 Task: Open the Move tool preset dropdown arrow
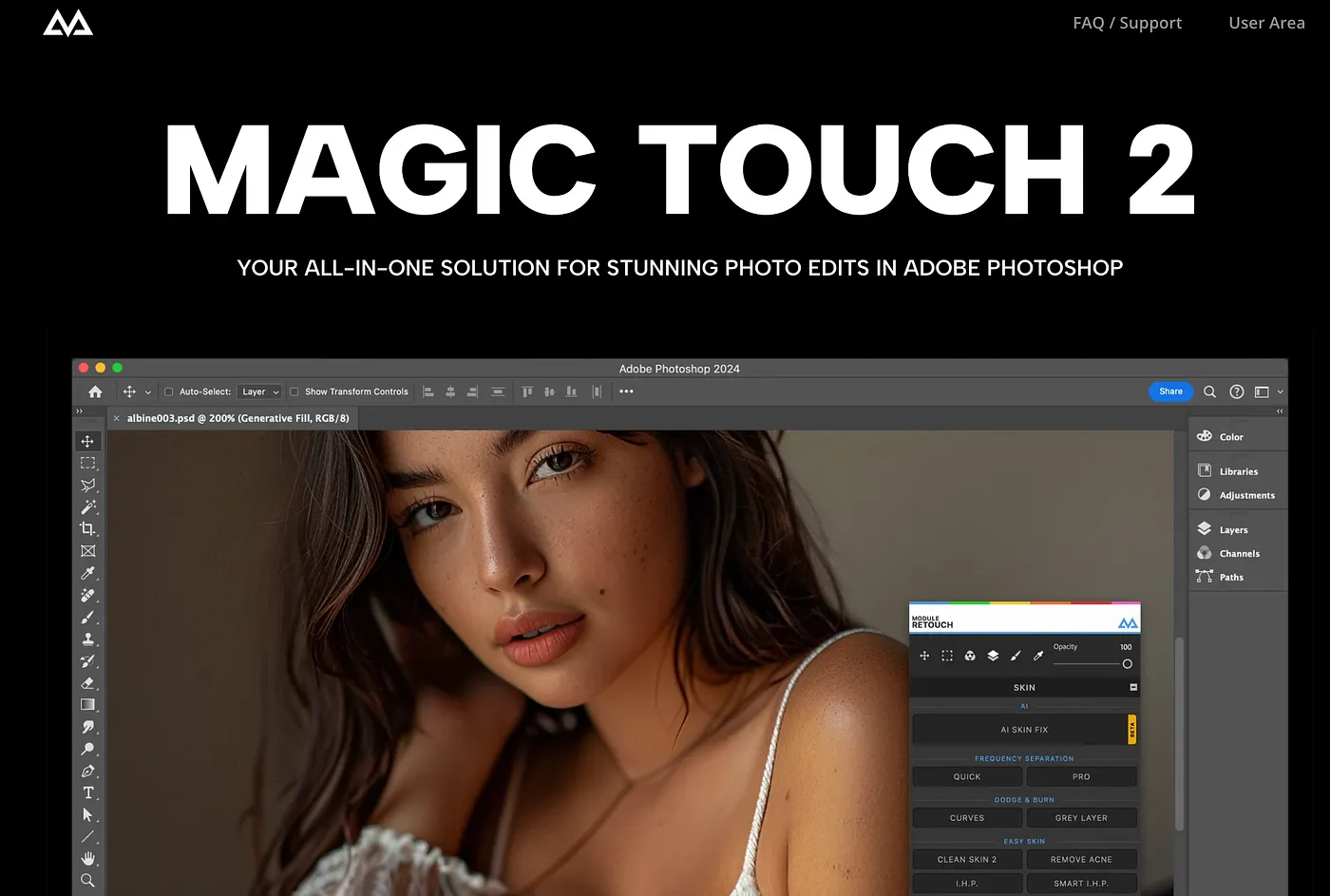tap(148, 392)
